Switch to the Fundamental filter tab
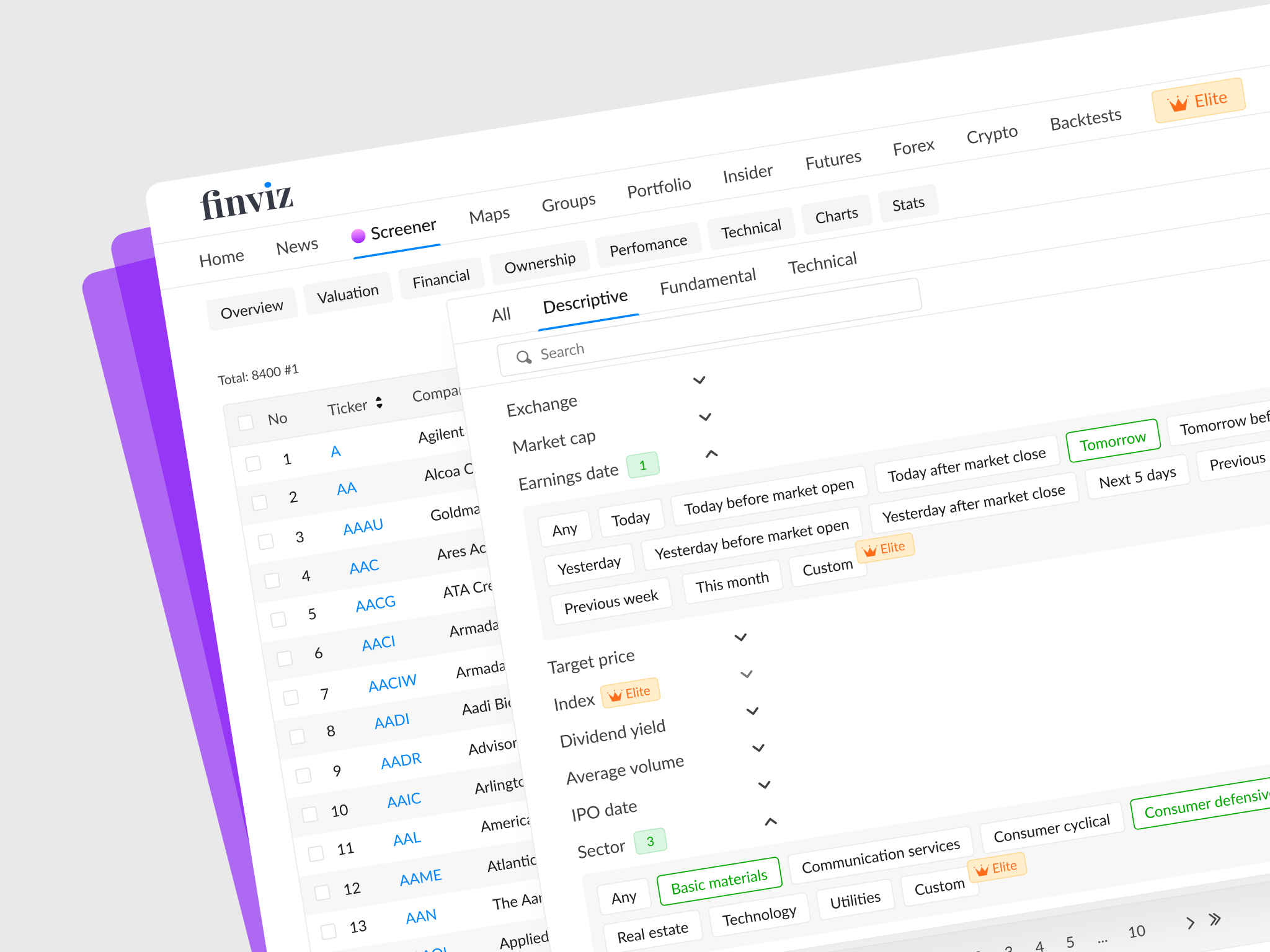Screen dimensions: 1270x952 tap(708, 281)
